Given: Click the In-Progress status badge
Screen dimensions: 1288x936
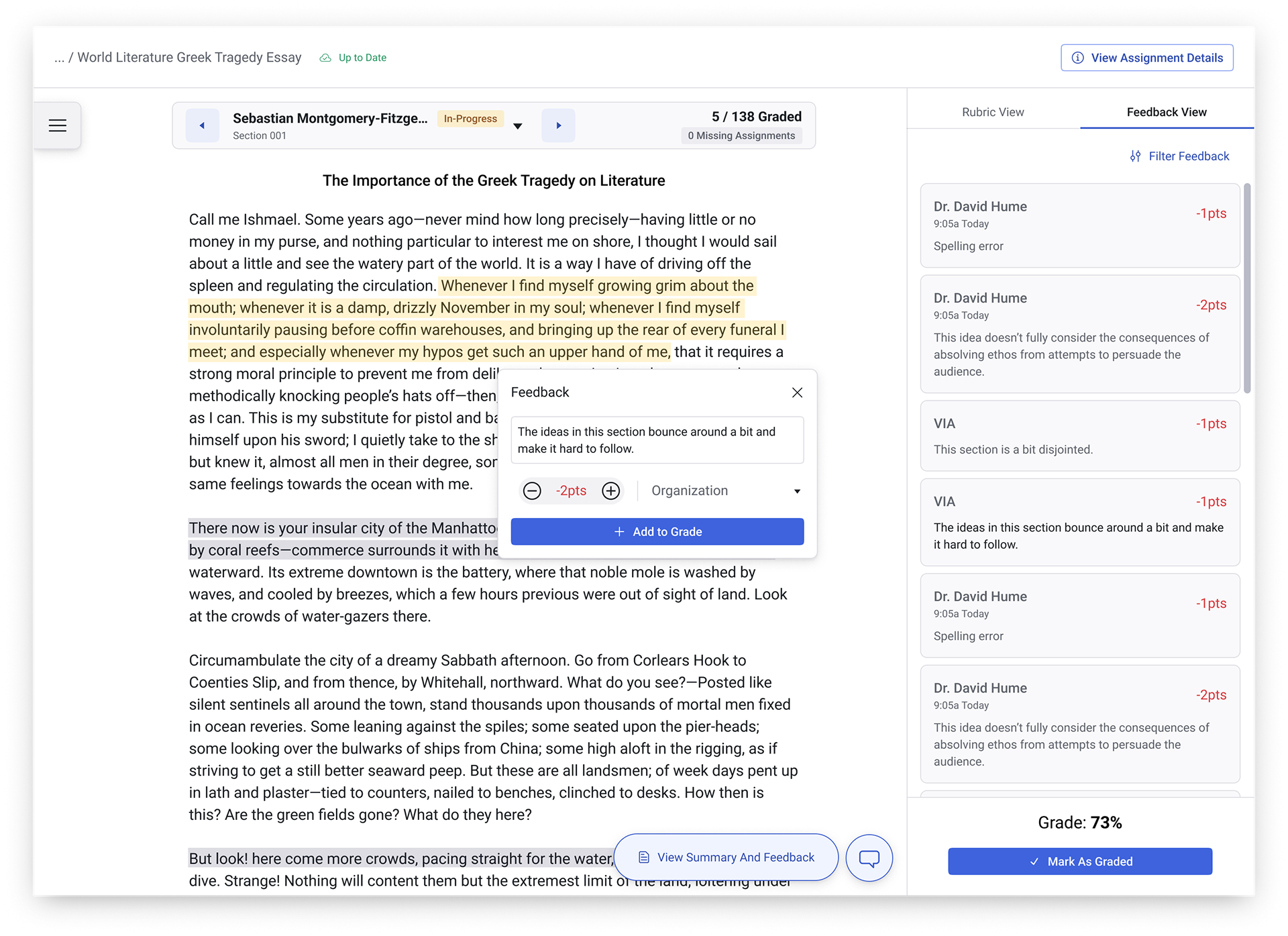Looking at the screenshot, I should tap(470, 119).
